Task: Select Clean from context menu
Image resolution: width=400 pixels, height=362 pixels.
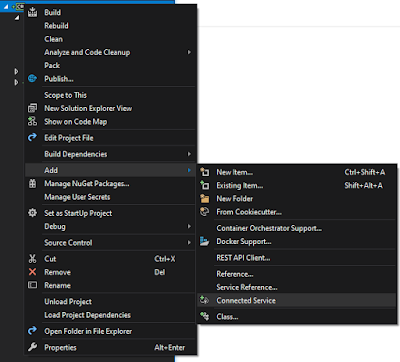Action: pos(53,39)
